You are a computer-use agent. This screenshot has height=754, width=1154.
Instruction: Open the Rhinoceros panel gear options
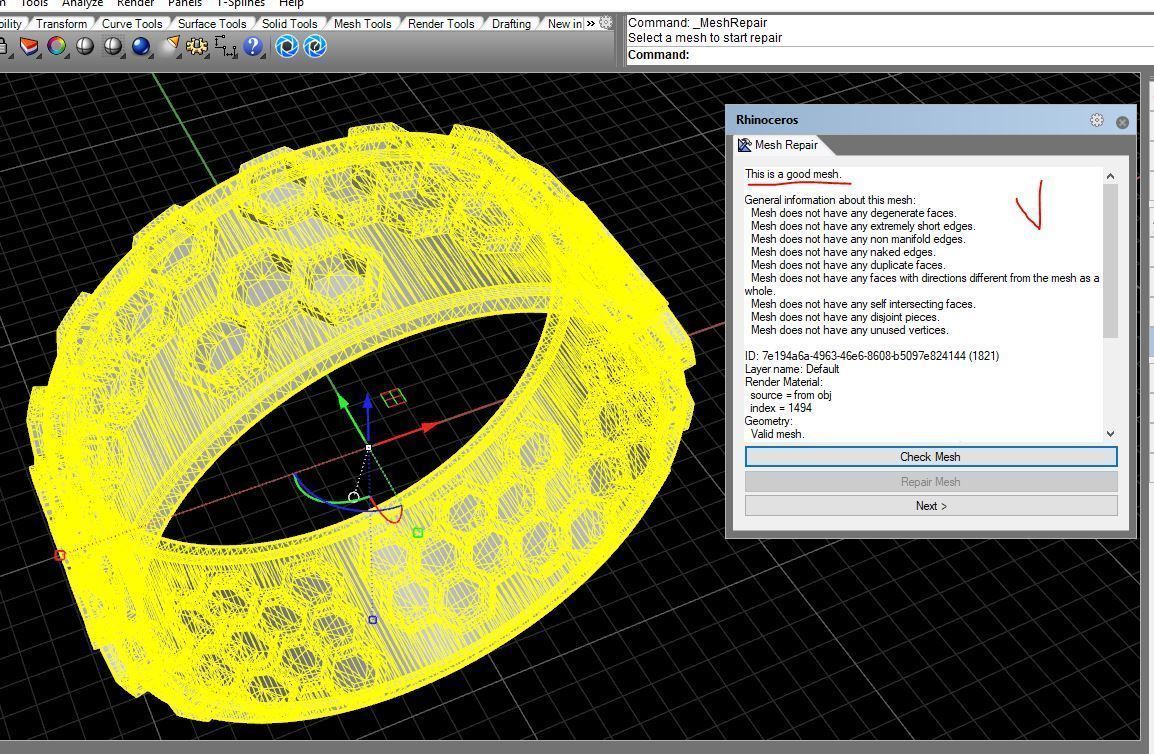(1097, 120)
